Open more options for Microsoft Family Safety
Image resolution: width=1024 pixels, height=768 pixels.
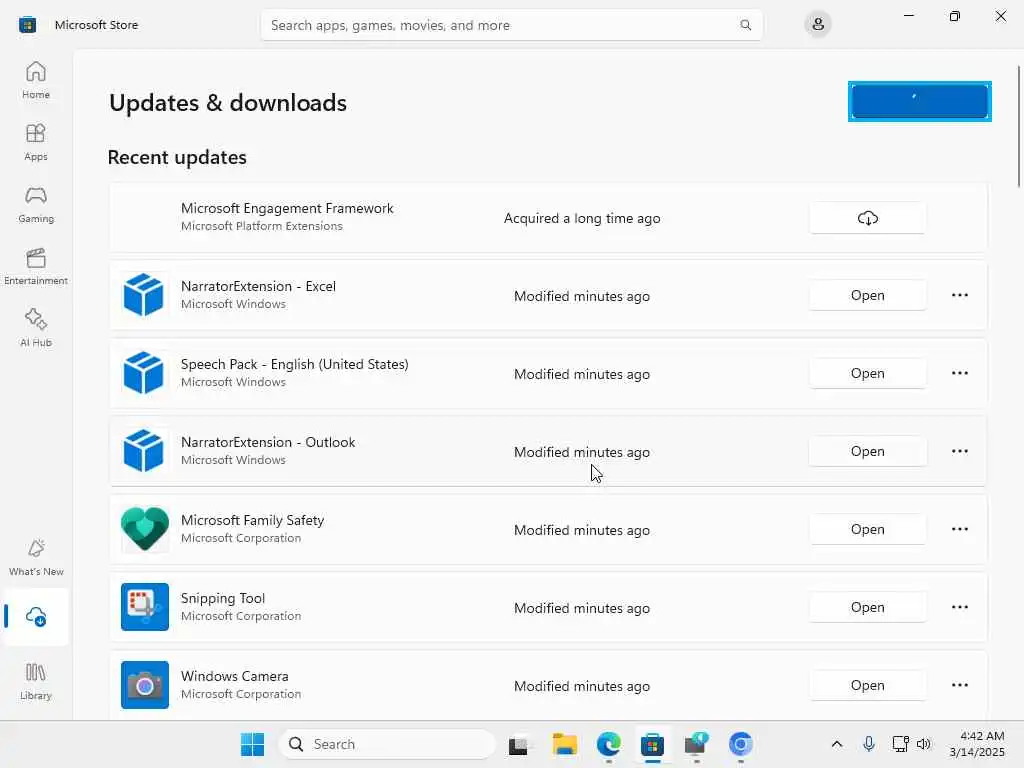(959, 529)
